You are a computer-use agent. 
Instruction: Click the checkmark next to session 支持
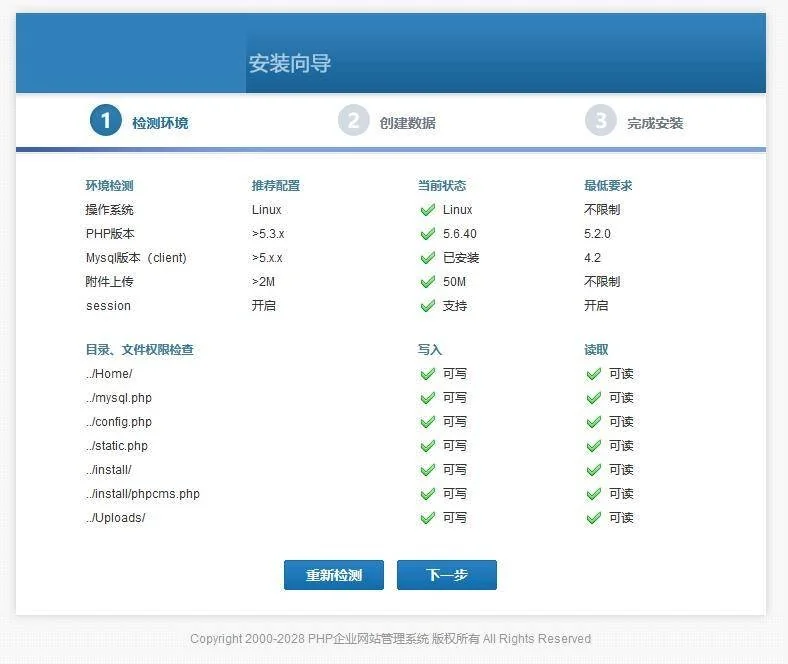click(428, 306)
